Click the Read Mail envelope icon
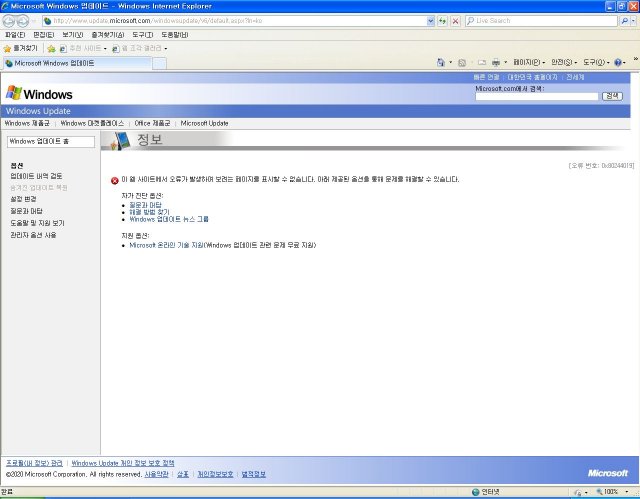This screenshot has width=640, height=499. click(482, 63)
